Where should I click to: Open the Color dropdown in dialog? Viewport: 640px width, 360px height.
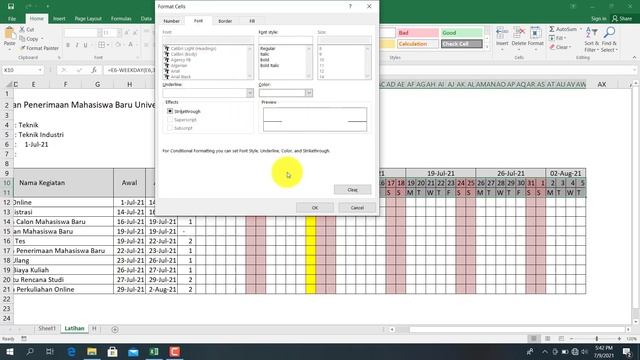309,93
